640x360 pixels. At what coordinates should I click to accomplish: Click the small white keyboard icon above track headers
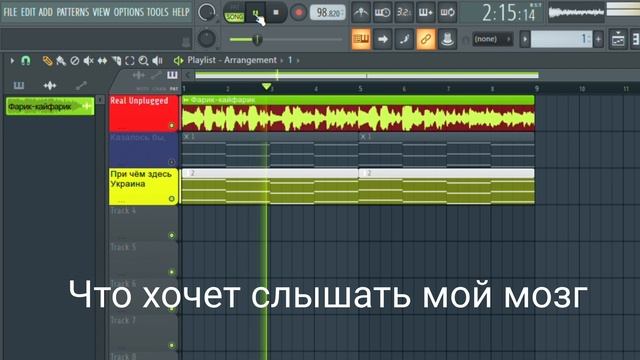(172, 75)
